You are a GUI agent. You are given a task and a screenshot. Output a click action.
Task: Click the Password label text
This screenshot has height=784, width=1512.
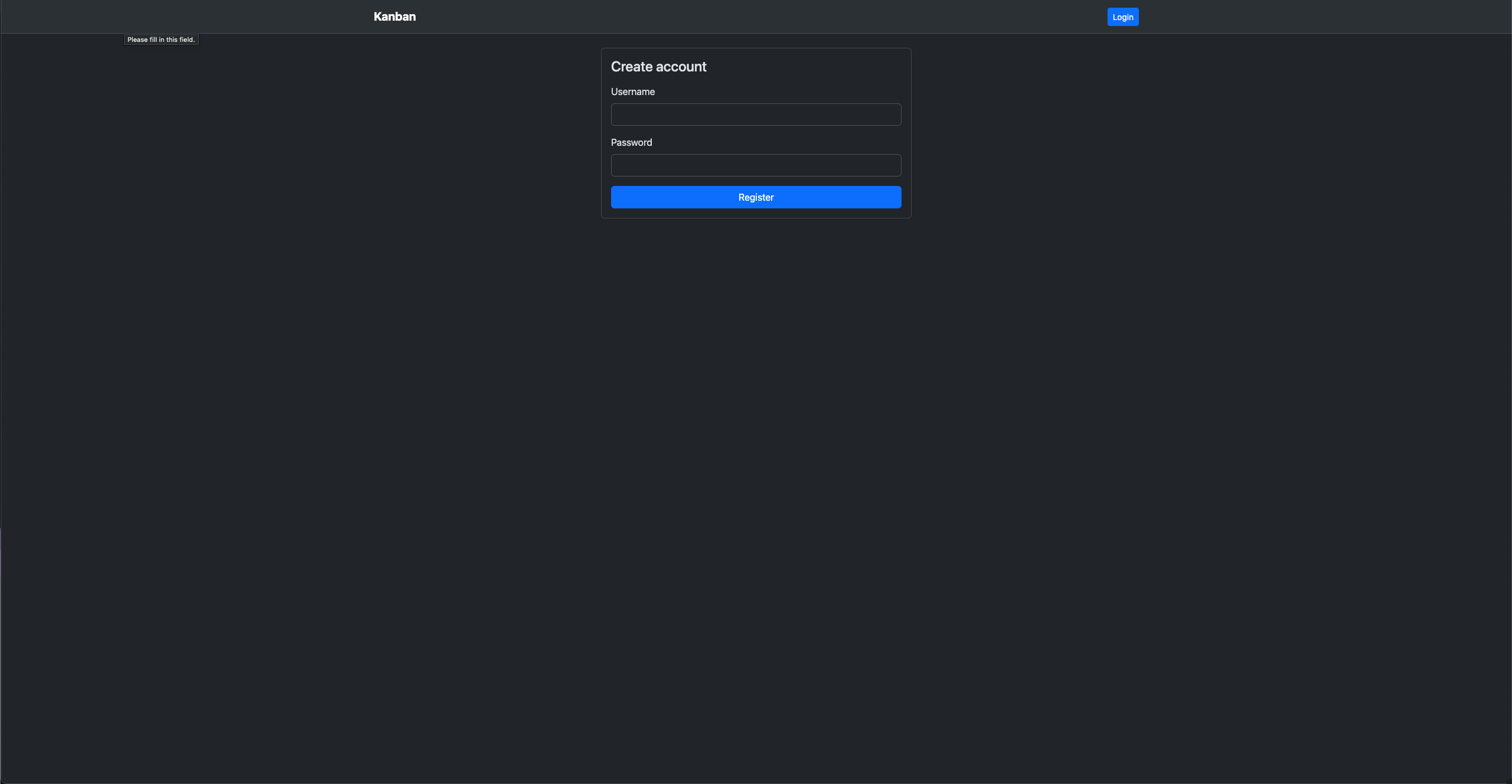(x=631, y=142)
